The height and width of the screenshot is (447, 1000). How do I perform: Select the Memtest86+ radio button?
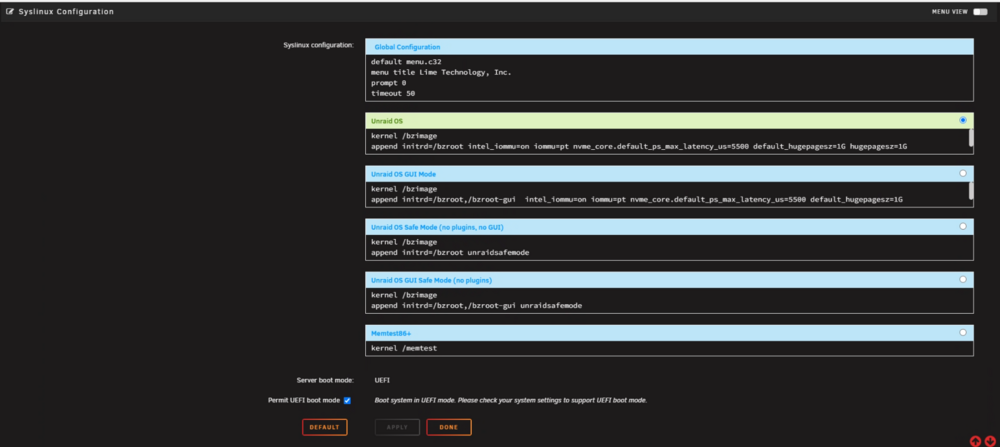(x=962, y=332)
